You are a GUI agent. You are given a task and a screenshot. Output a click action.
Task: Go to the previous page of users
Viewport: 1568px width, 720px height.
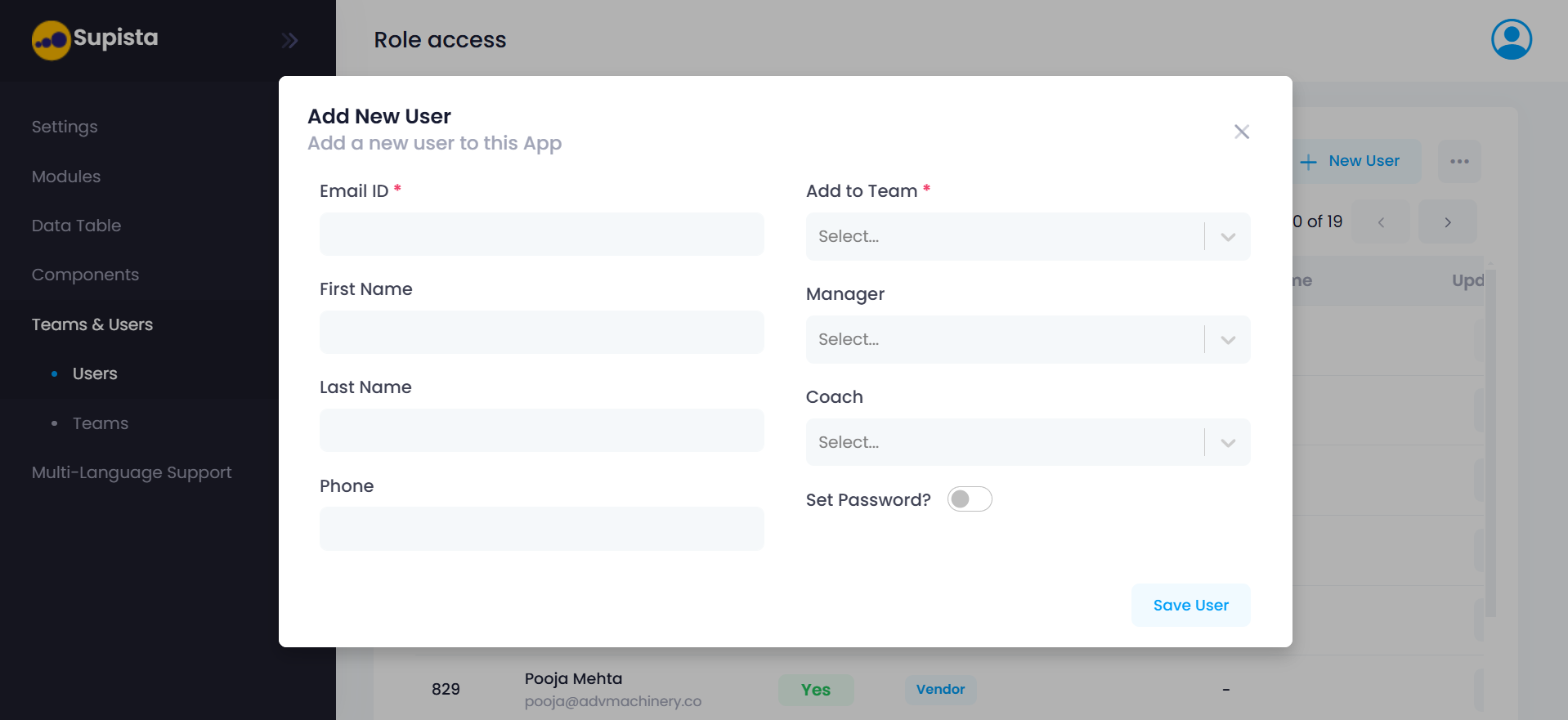point(1381,221)
